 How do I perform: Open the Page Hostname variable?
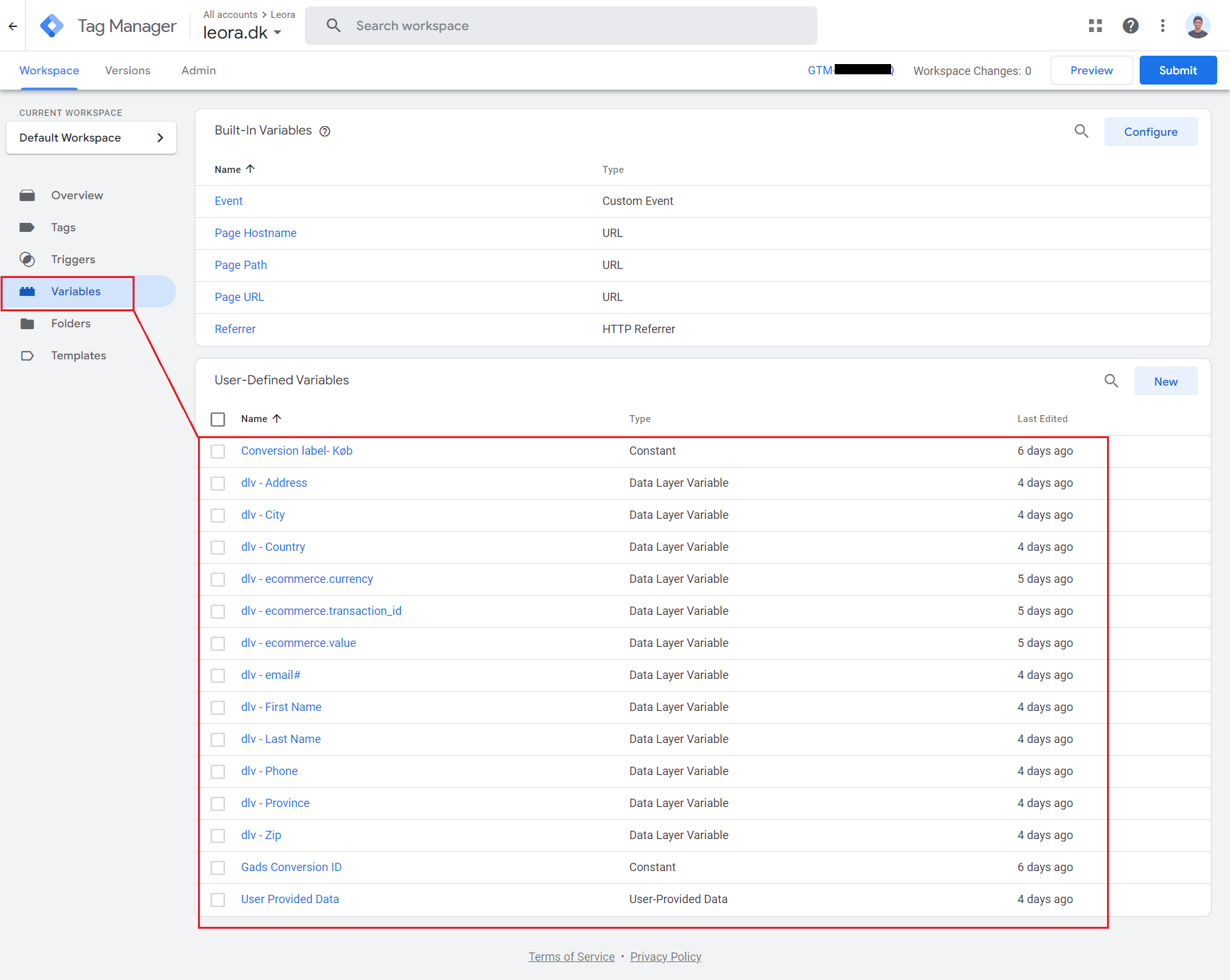pyautogui.click(x=255, y=233)
